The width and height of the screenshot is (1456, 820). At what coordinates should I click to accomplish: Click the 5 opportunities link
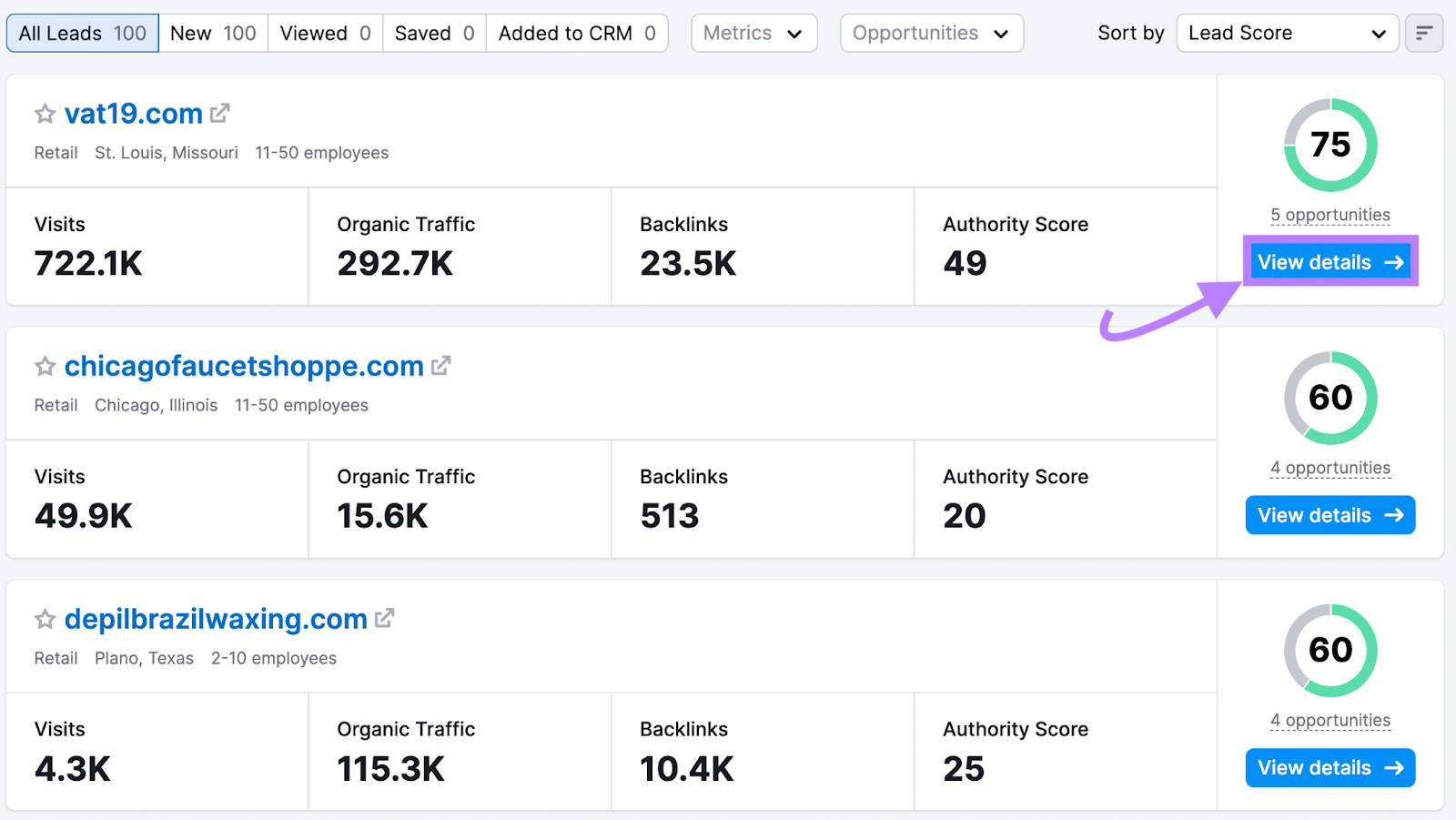click(x=1330, y=215)
